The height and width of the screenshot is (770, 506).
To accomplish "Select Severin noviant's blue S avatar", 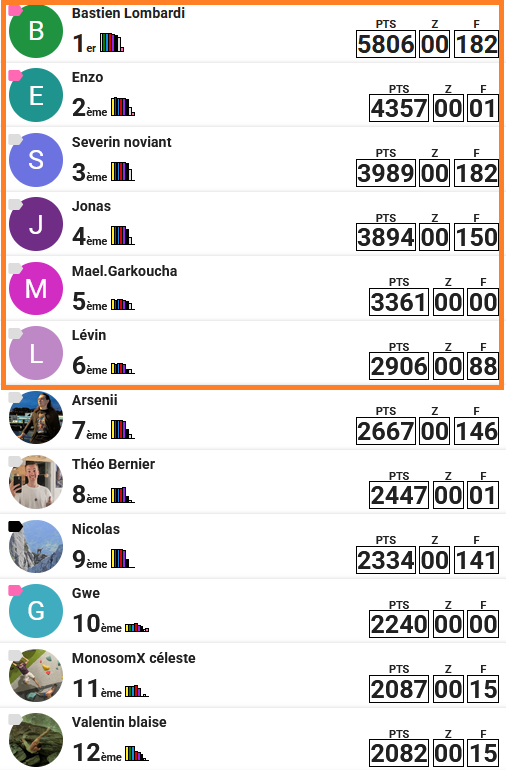I will (x=36, y=160).
